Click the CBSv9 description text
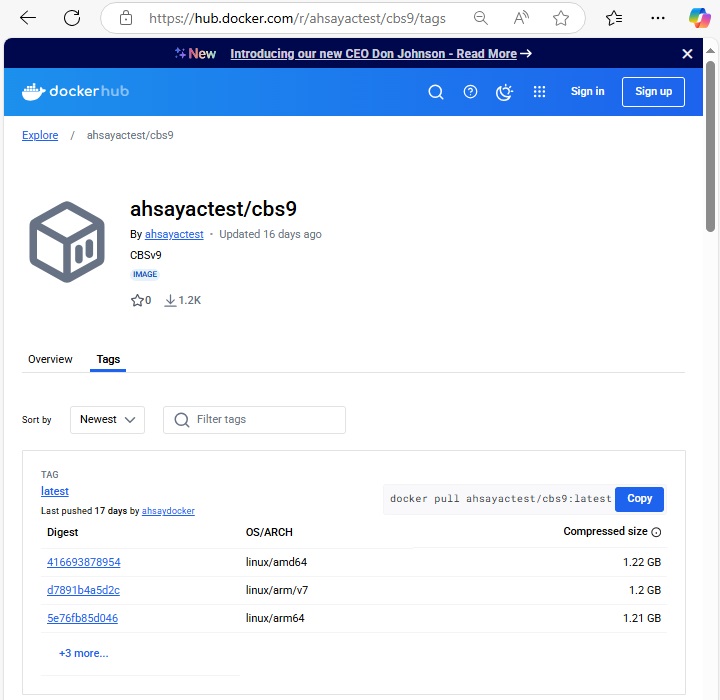The width and height of the screenshot is (720, 700). point(146,255)
